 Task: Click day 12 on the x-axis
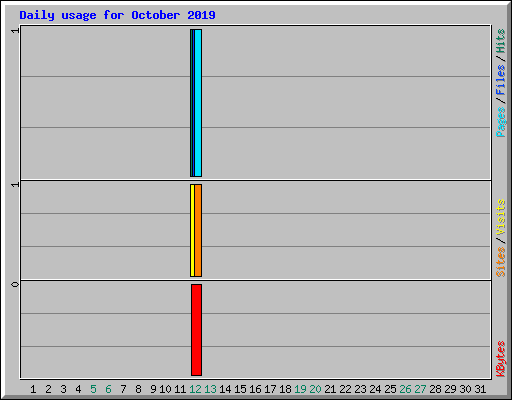[195, 389]
